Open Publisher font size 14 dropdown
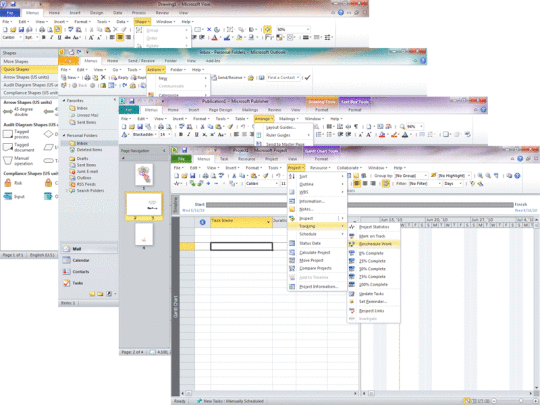The image size is (540, 405). pos(169,135)
